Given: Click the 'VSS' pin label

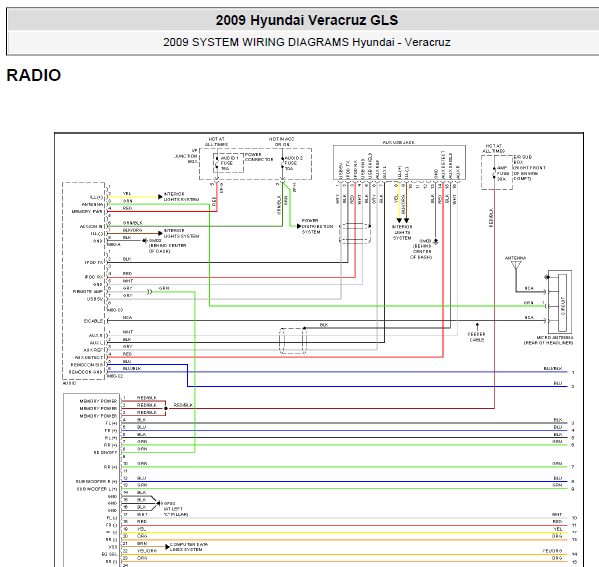Looking at the screenshot, I should (x=112, y=547).
